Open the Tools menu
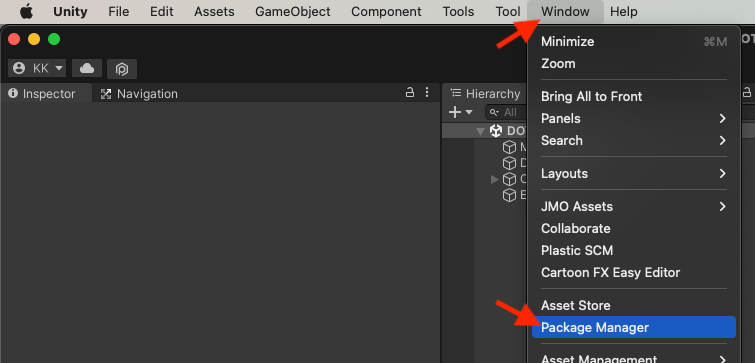Image resolution: width=755 pixels, height=363 pixels. click(x=458, y=12)
